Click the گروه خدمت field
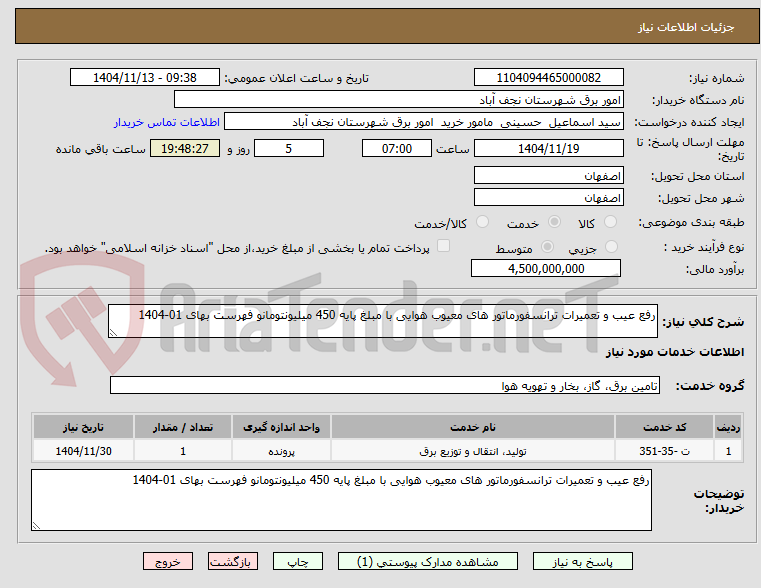 384,385
